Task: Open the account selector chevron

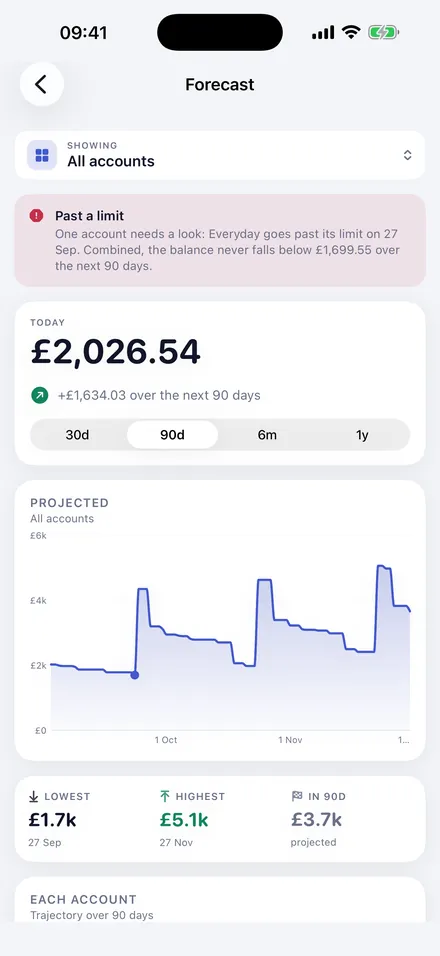Action: [408, 155]
